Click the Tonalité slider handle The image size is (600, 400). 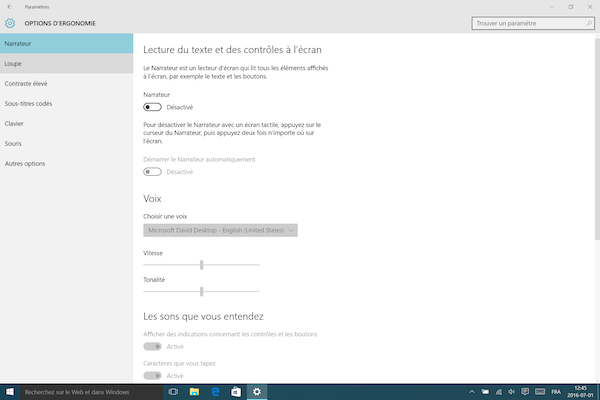tap(202, 292)
